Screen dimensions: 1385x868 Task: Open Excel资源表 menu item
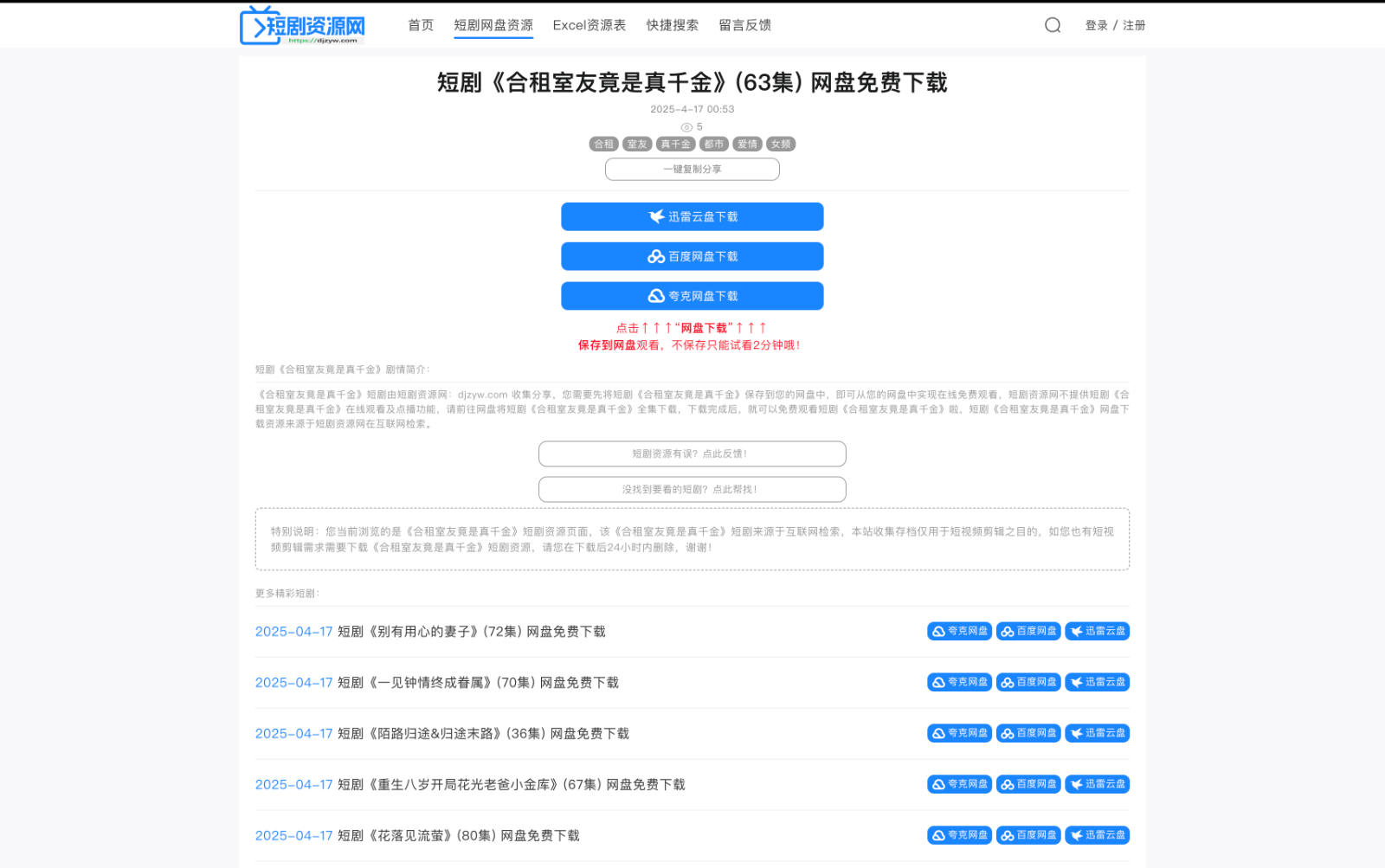589,25
